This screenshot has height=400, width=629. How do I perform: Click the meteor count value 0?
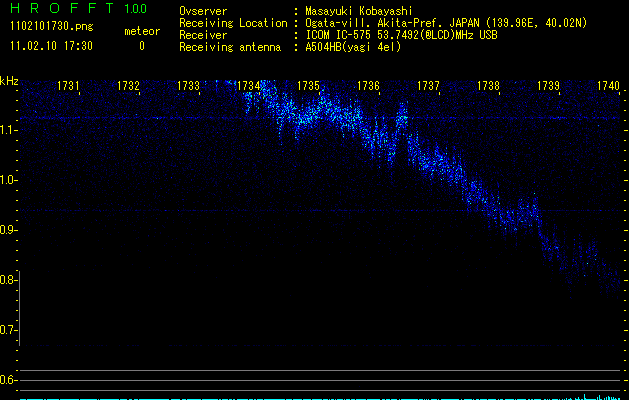pyautogui.click(x=141, y=46)
